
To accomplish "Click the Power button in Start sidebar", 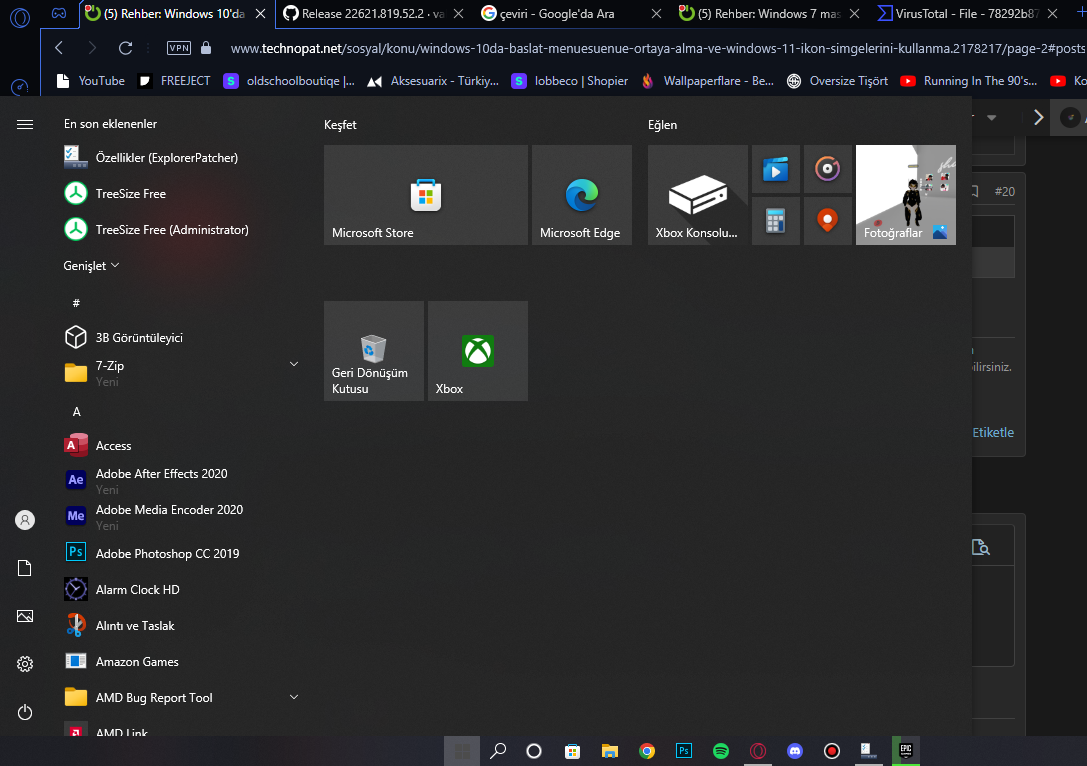I will click(25, 712).
